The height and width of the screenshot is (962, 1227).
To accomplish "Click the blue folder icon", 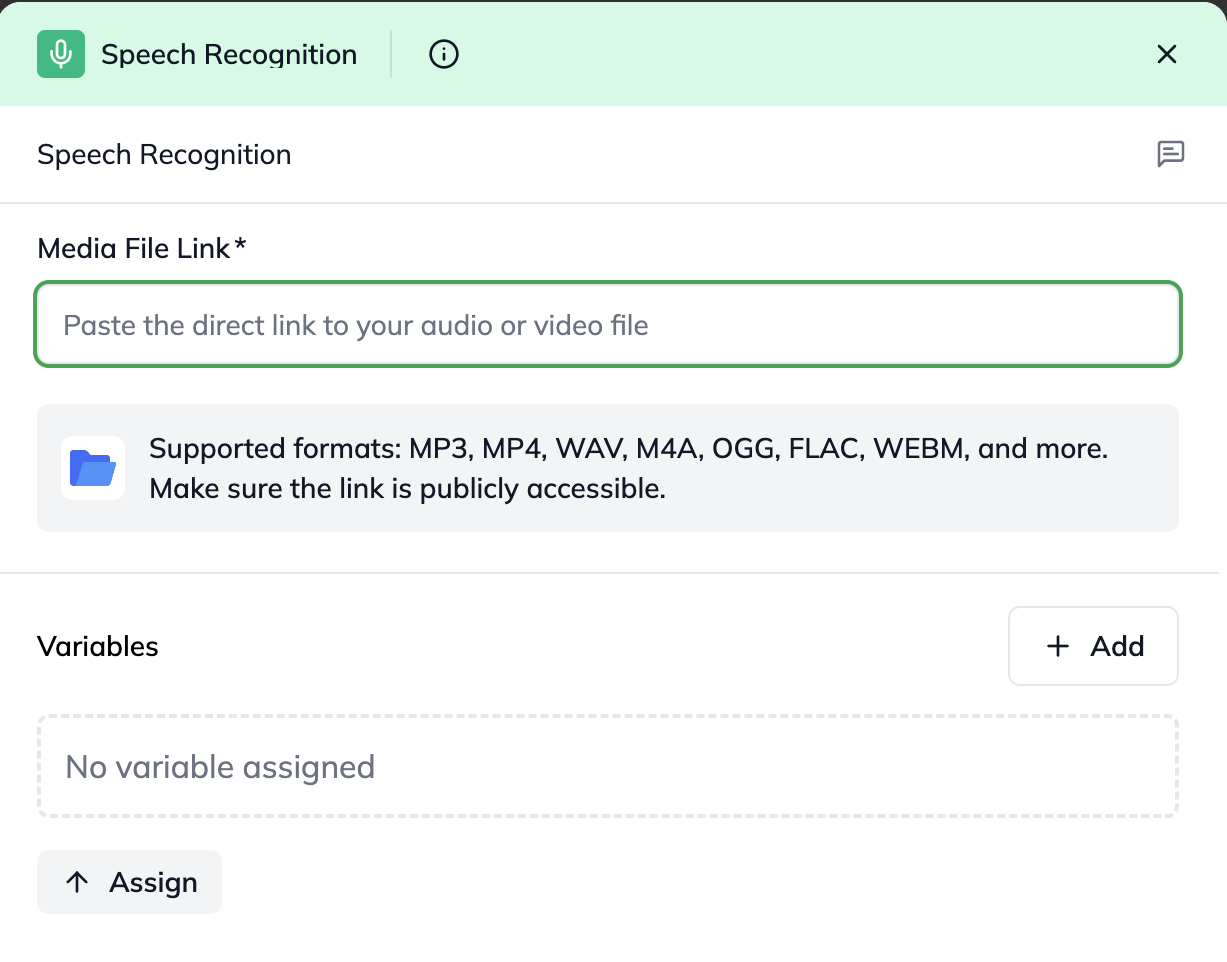I will click(93, 468).
